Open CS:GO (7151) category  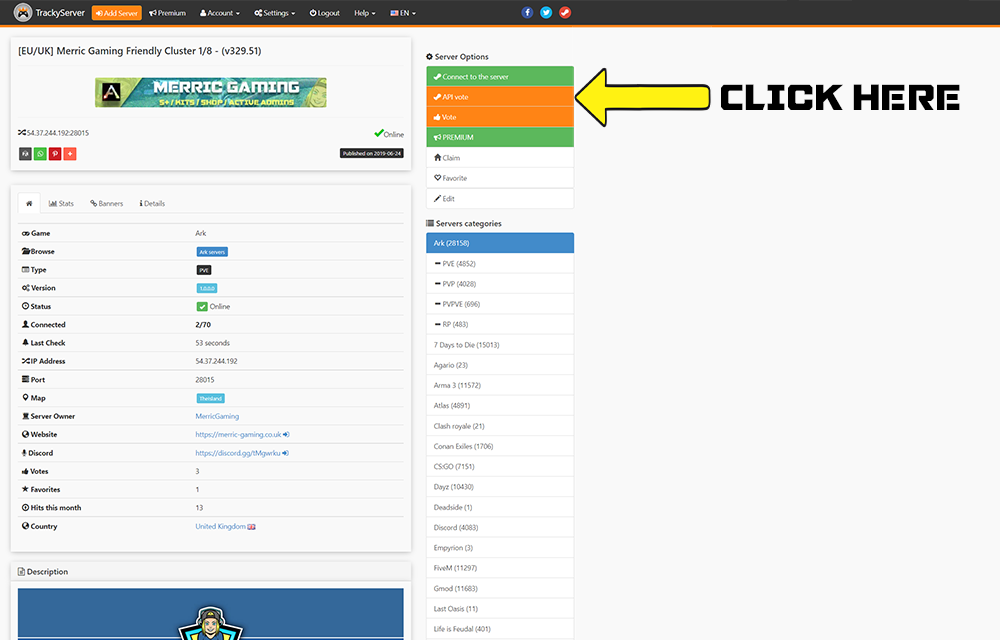pyautogui.click(x=500, y=467)
